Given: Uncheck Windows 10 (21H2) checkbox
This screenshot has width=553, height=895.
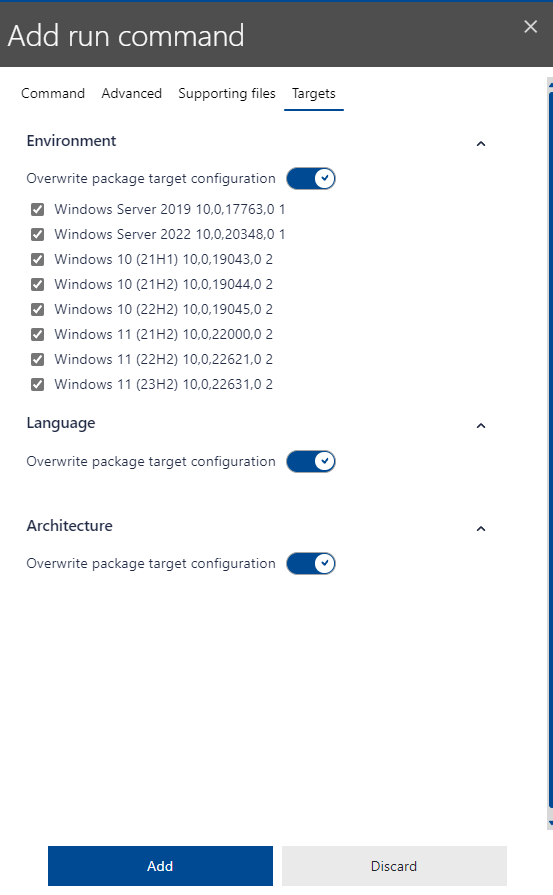Looking at the screenshot, I should click(38, 284).
